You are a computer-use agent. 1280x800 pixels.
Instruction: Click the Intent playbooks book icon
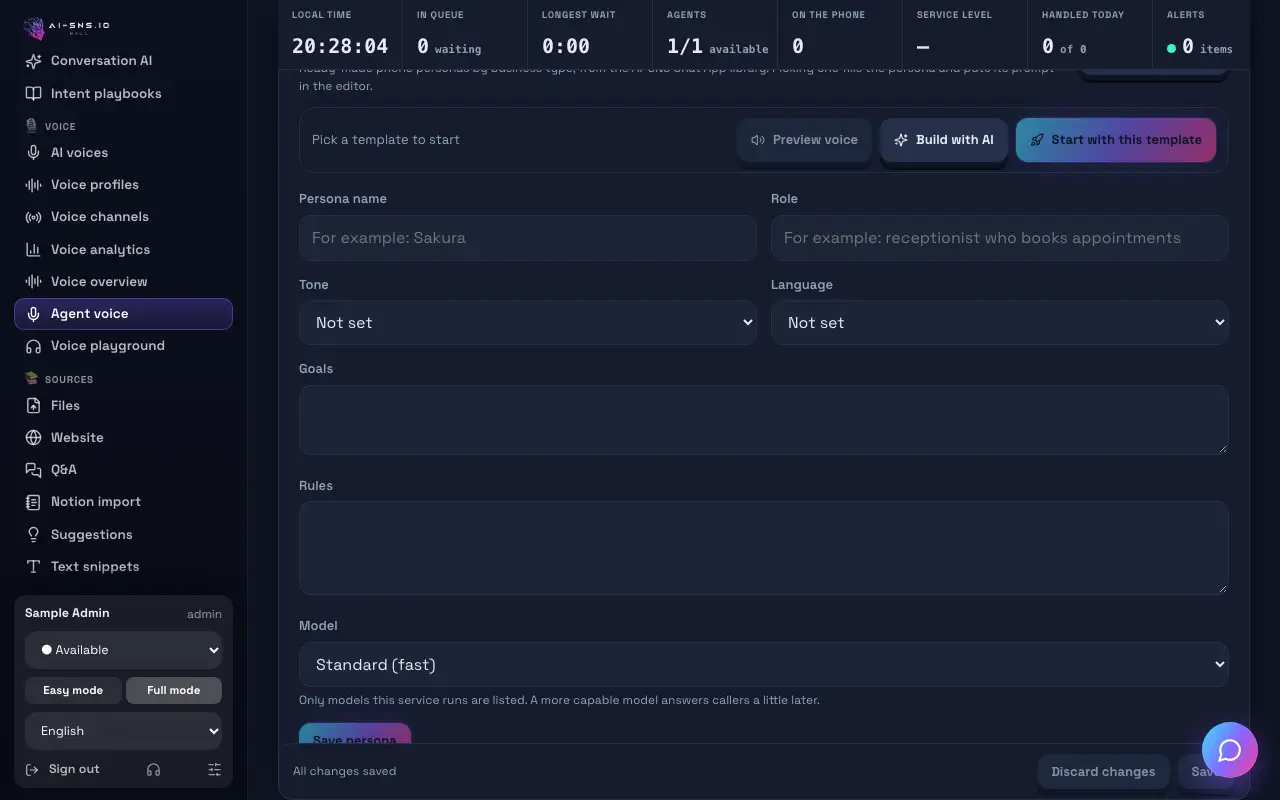click(x=33, y=94)
